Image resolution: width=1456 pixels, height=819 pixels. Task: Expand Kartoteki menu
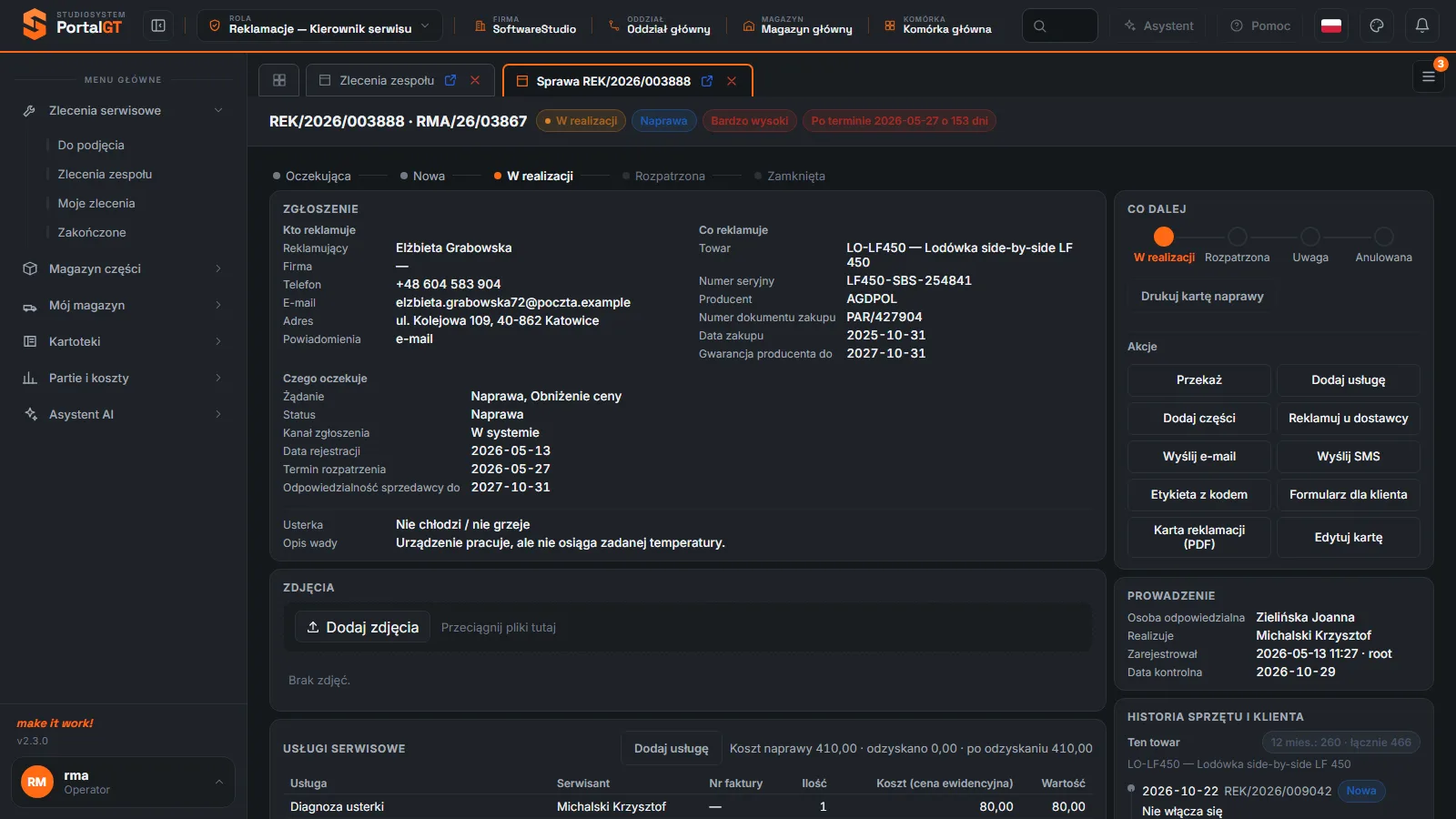click(123, 341)
